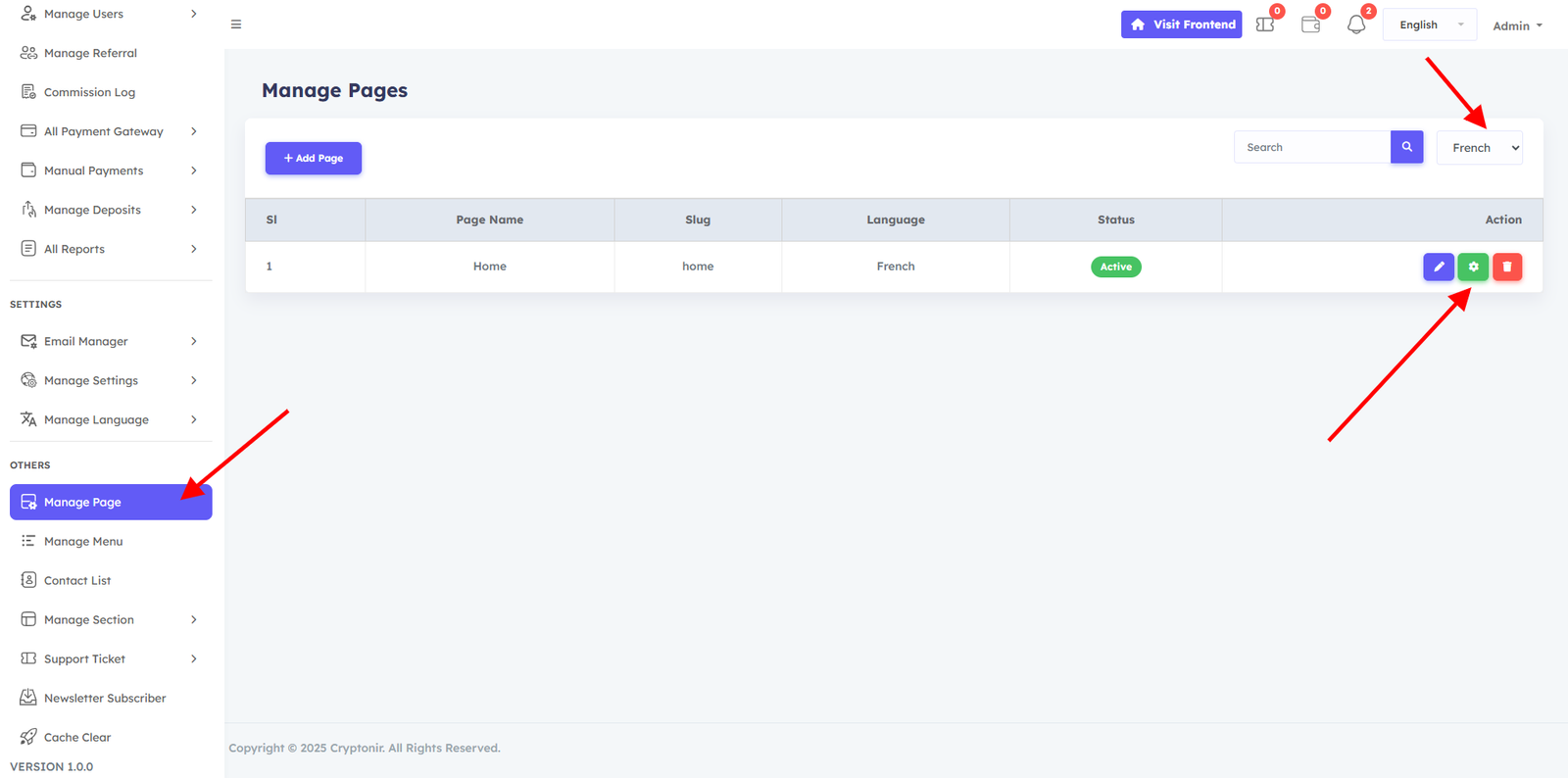Click the pencil edit icon for Home page
Image resolution: width=1568 pixels, height=778 pixels.
(x=1438, y=267)
